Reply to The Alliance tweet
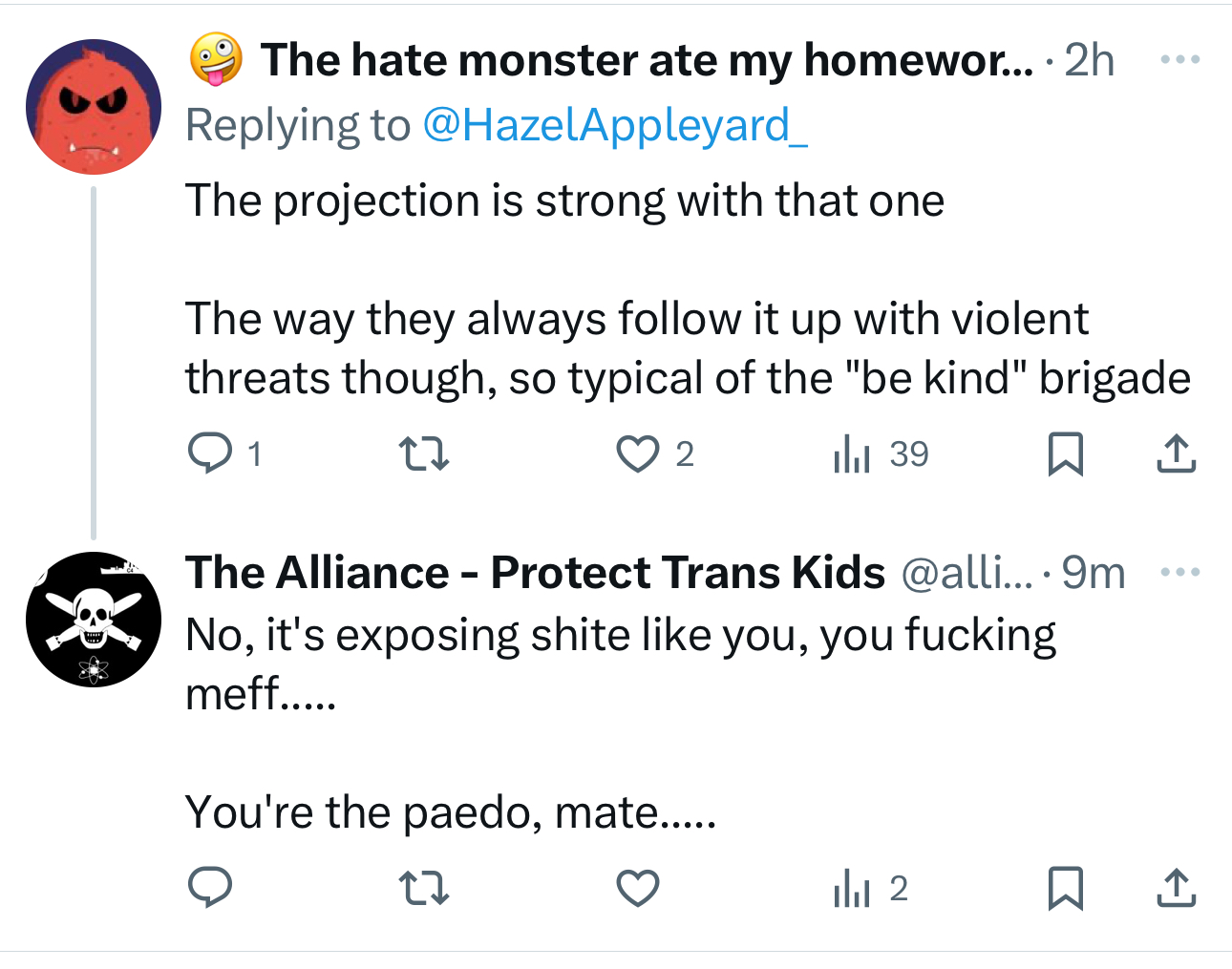Image resolution: width=1232 pixels, height=969 pixels. [x=210, y=888]
